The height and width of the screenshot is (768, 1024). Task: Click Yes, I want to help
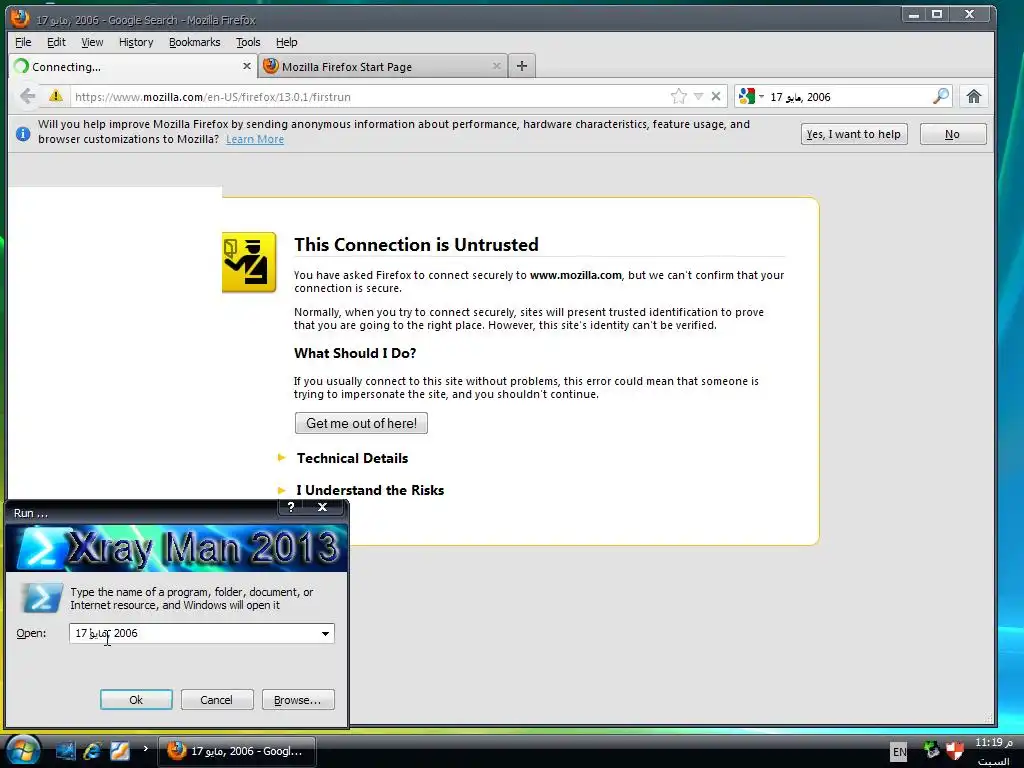854,134
